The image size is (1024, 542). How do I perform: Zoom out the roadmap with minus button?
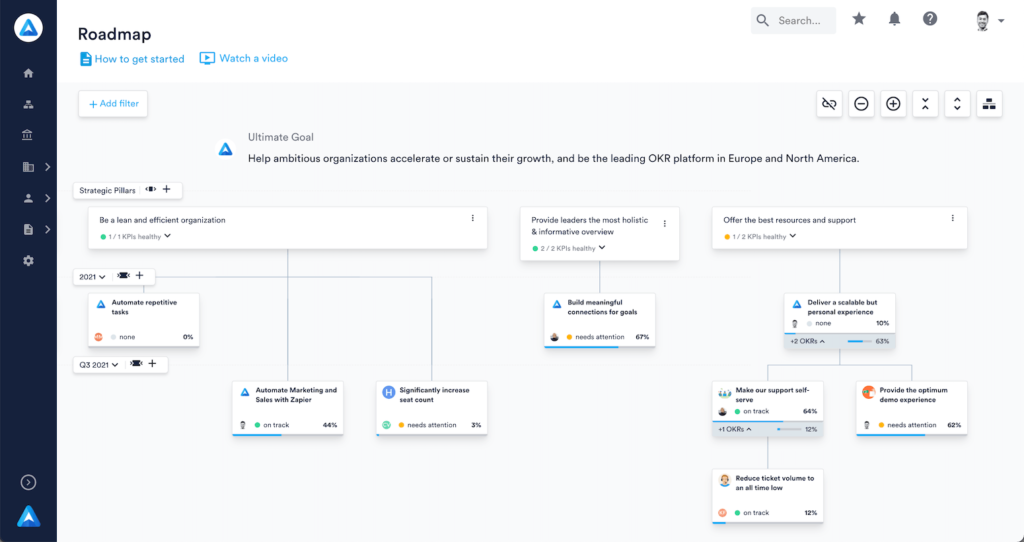861,104
